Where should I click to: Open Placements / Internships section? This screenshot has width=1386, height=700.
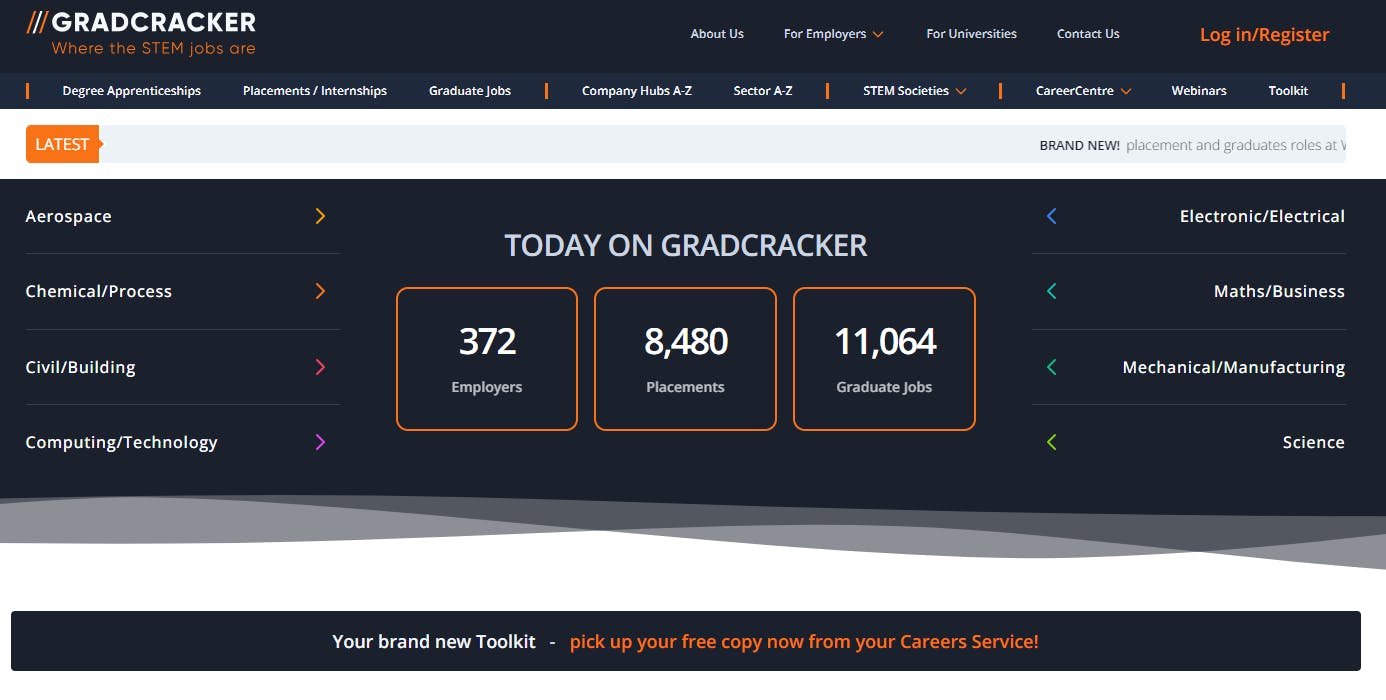click(315, 91)
